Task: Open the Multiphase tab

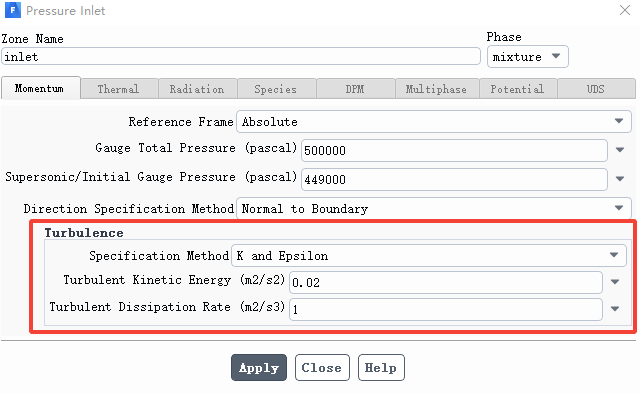Action: point(436,89)
